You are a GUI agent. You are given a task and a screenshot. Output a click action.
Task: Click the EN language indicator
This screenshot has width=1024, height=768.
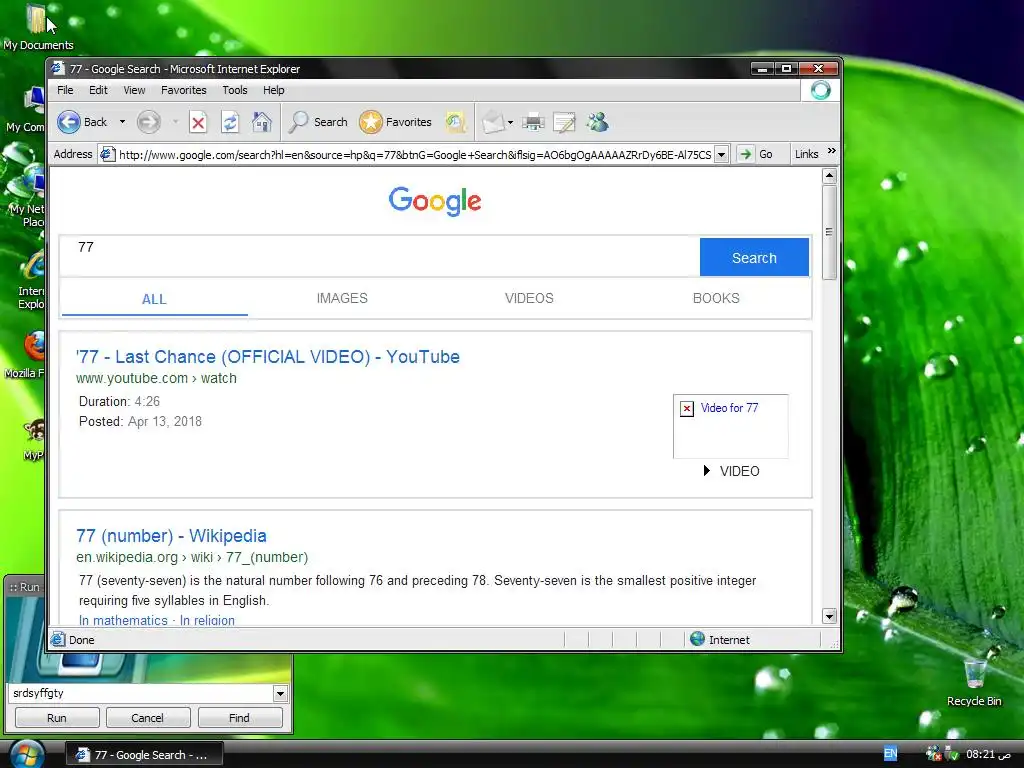[x=890, y=754]
